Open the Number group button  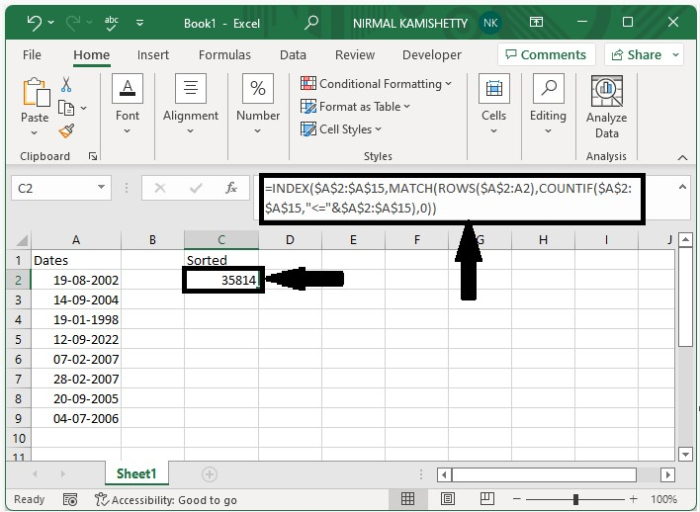tap(258, 104)
